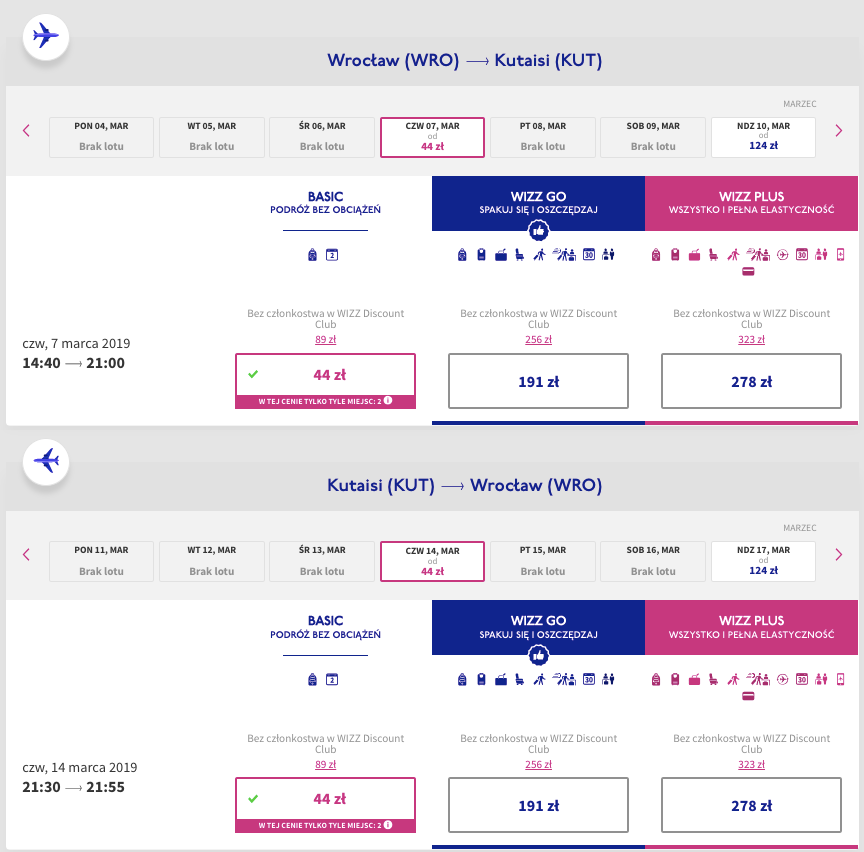This screenshot has width=864, height=852.
Task: Choose outbound WIZZ GO fare 191 zł
Action: (x=538, y=381)
